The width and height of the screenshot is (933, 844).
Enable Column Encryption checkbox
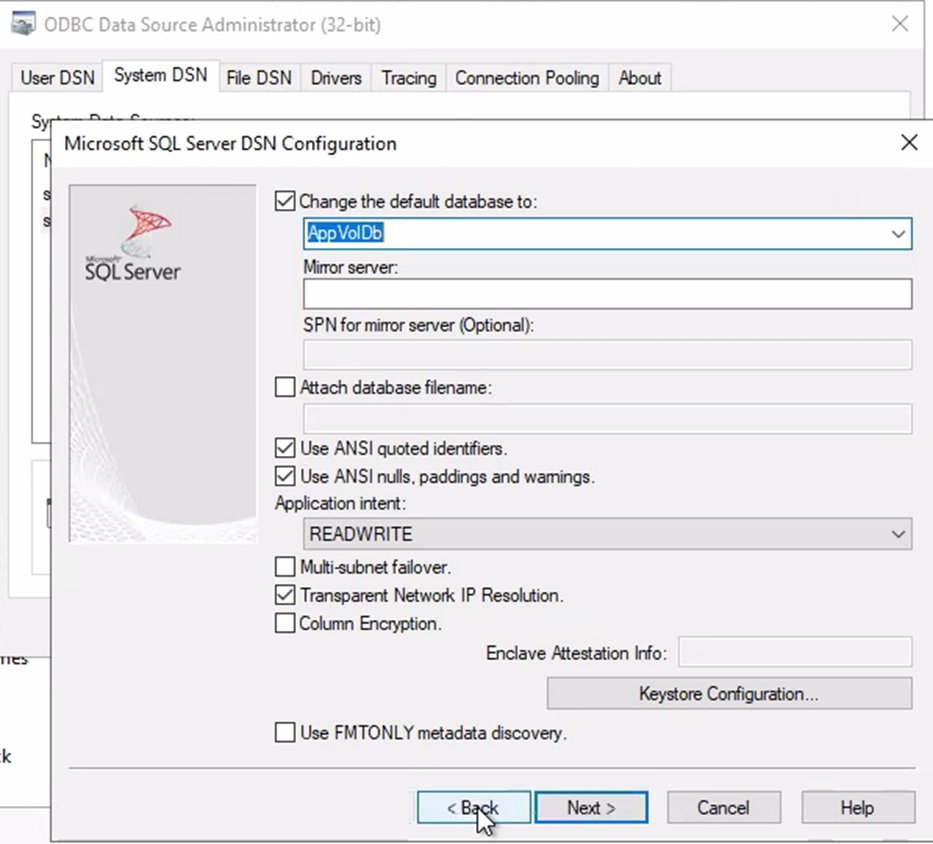click(285, 623)
